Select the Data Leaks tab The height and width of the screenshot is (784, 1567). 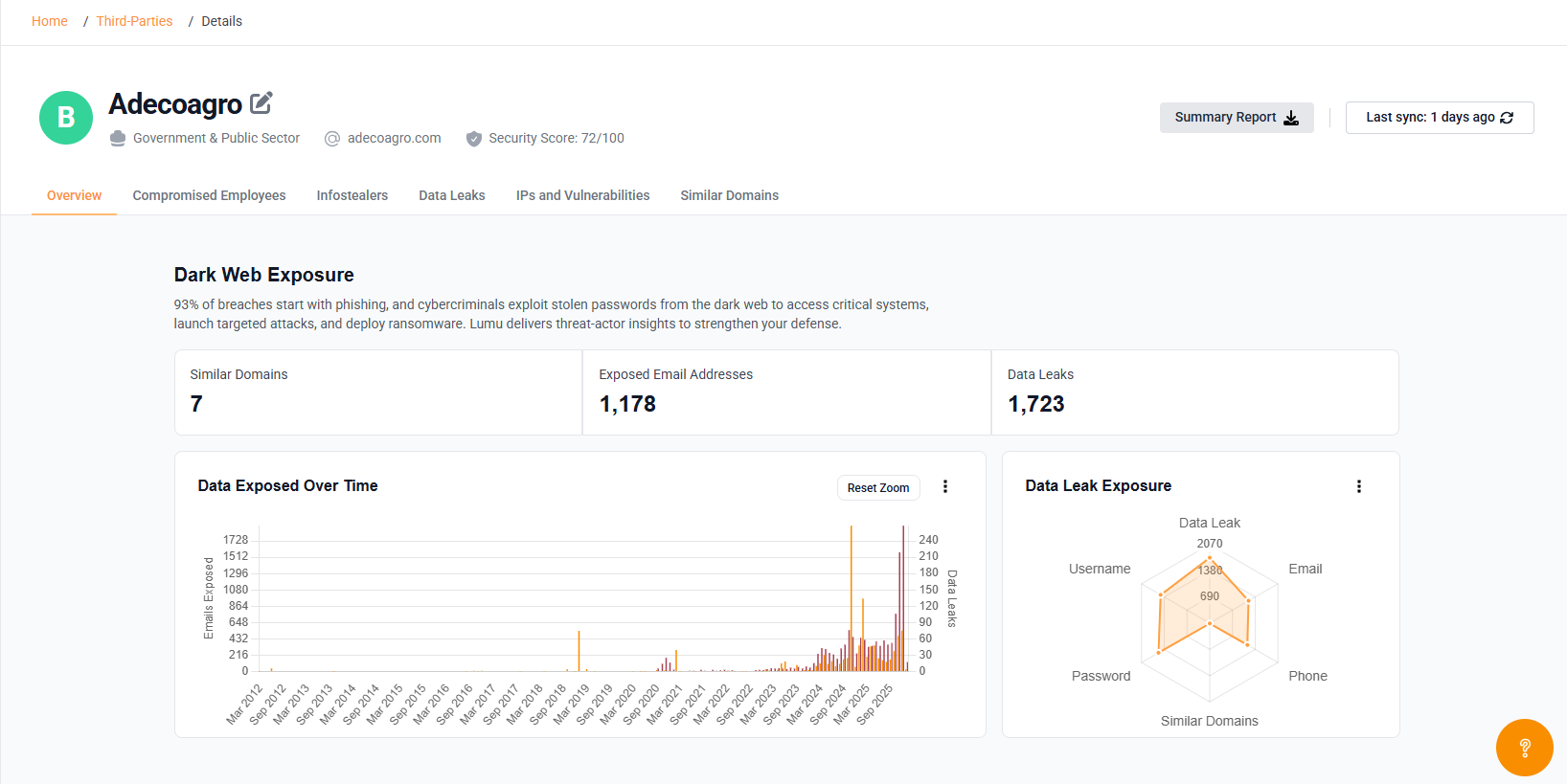click(x=451, y=195)
